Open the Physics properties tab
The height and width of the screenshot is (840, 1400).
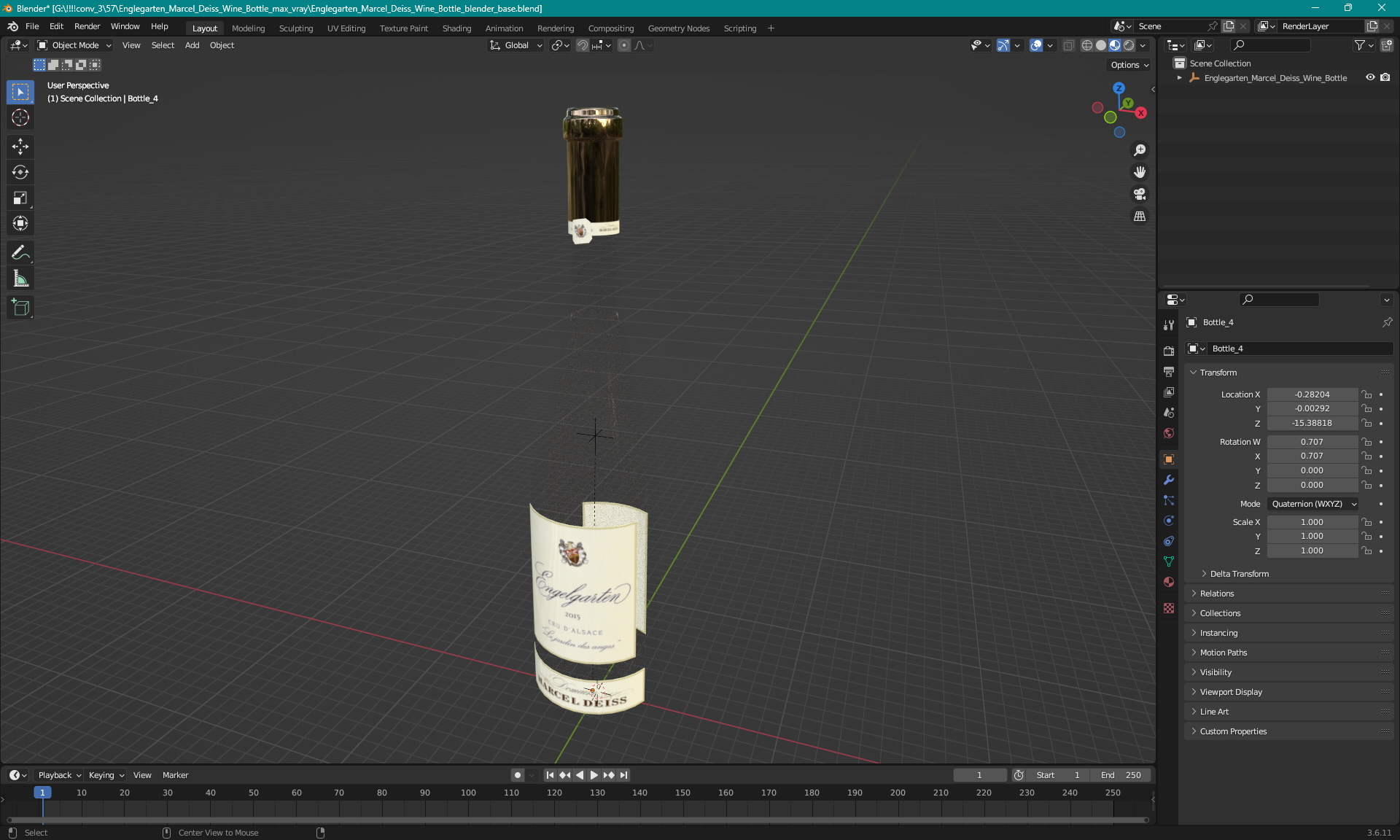(1169, 521)
